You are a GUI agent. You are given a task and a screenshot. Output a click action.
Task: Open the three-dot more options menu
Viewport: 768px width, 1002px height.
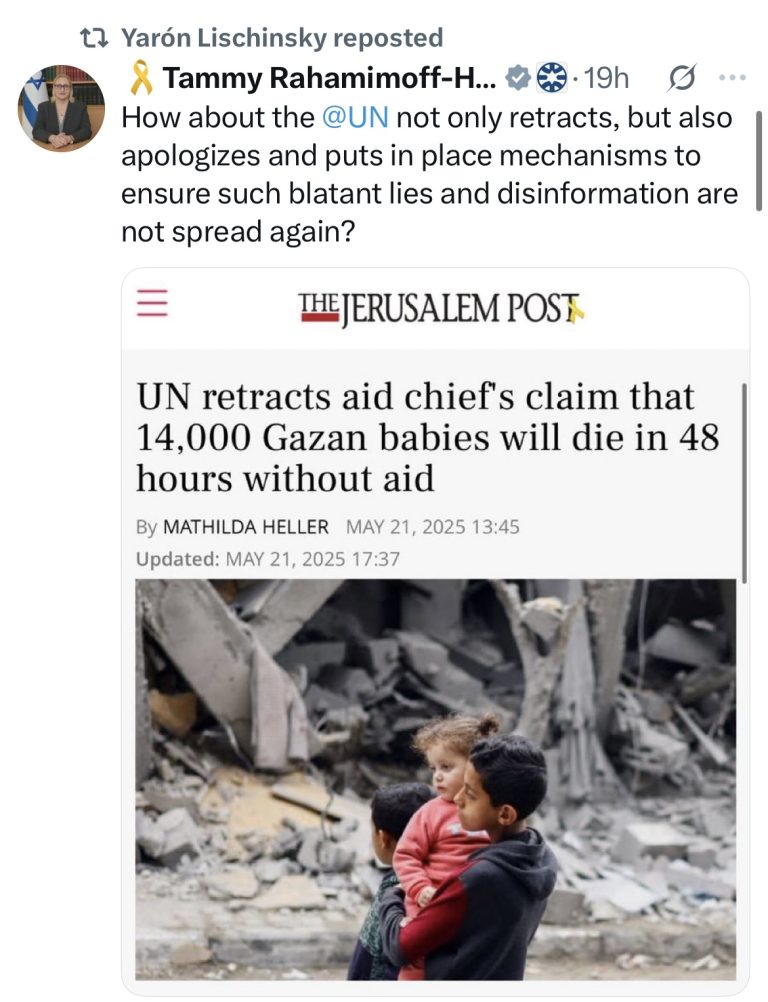[x=732, y=77]
